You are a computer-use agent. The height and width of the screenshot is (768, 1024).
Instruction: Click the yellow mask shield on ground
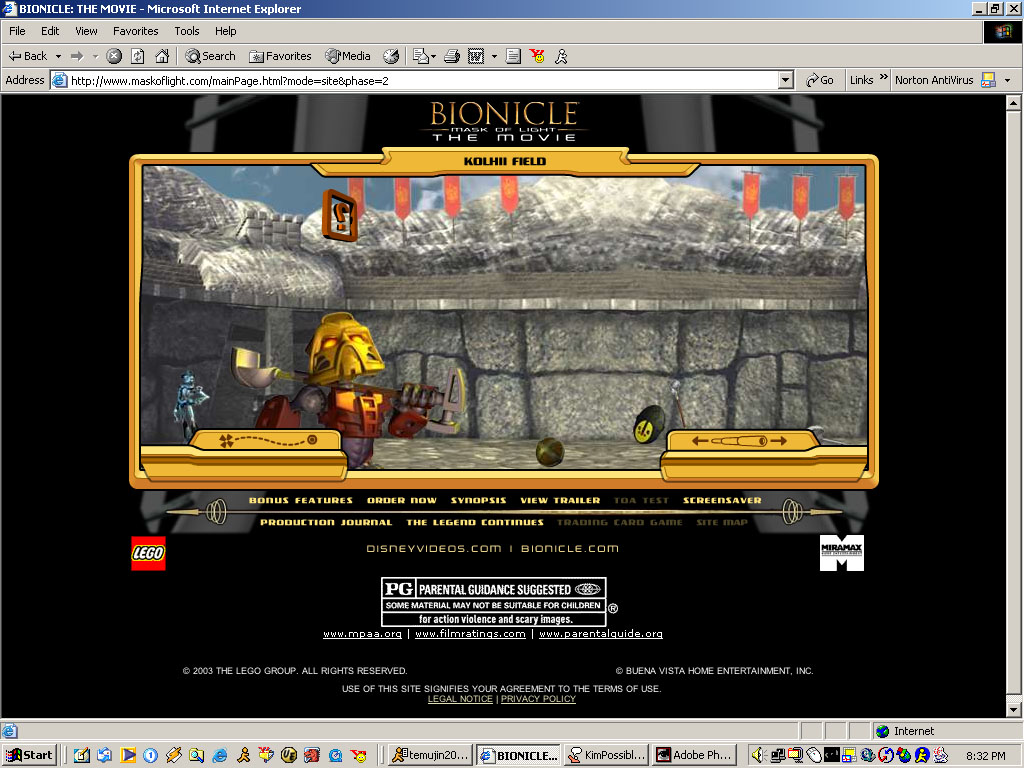pos(649,423)
